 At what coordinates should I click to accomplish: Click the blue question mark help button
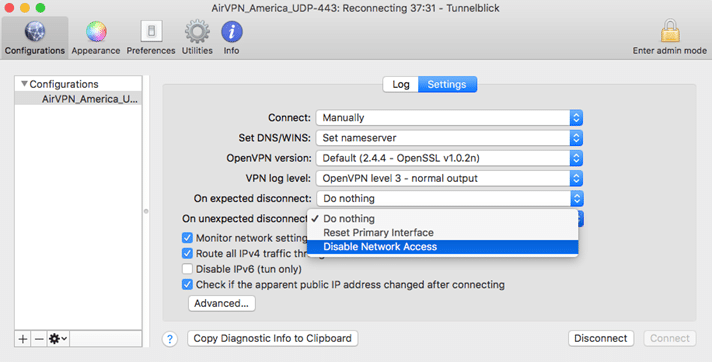[x=170, y=339]
